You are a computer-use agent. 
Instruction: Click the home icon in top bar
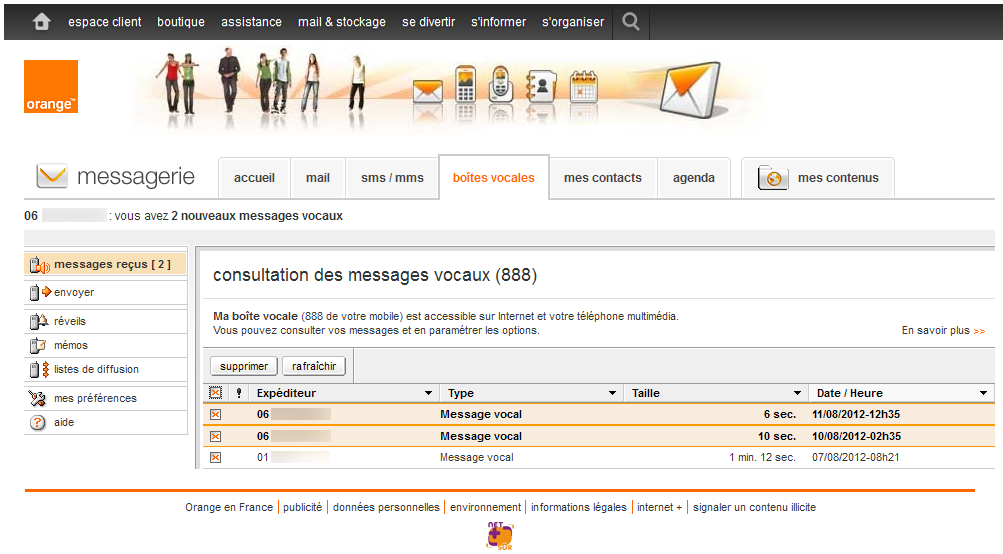41,21
